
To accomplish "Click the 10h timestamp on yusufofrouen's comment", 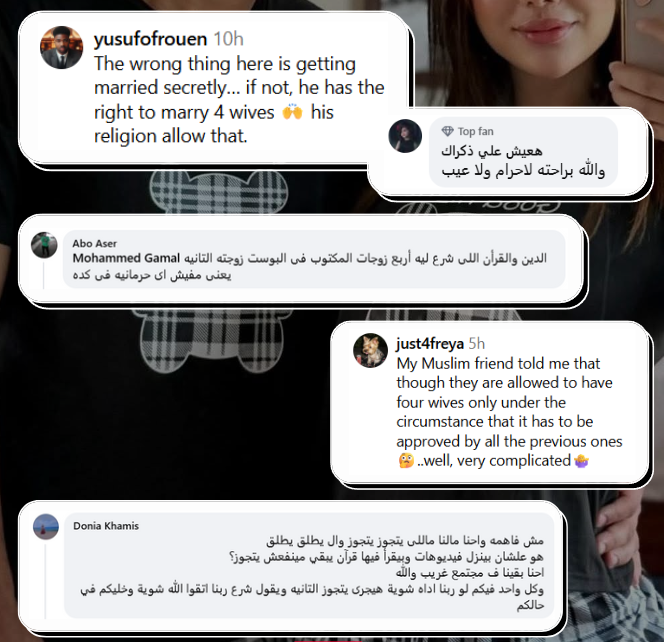I will (228, 39).
